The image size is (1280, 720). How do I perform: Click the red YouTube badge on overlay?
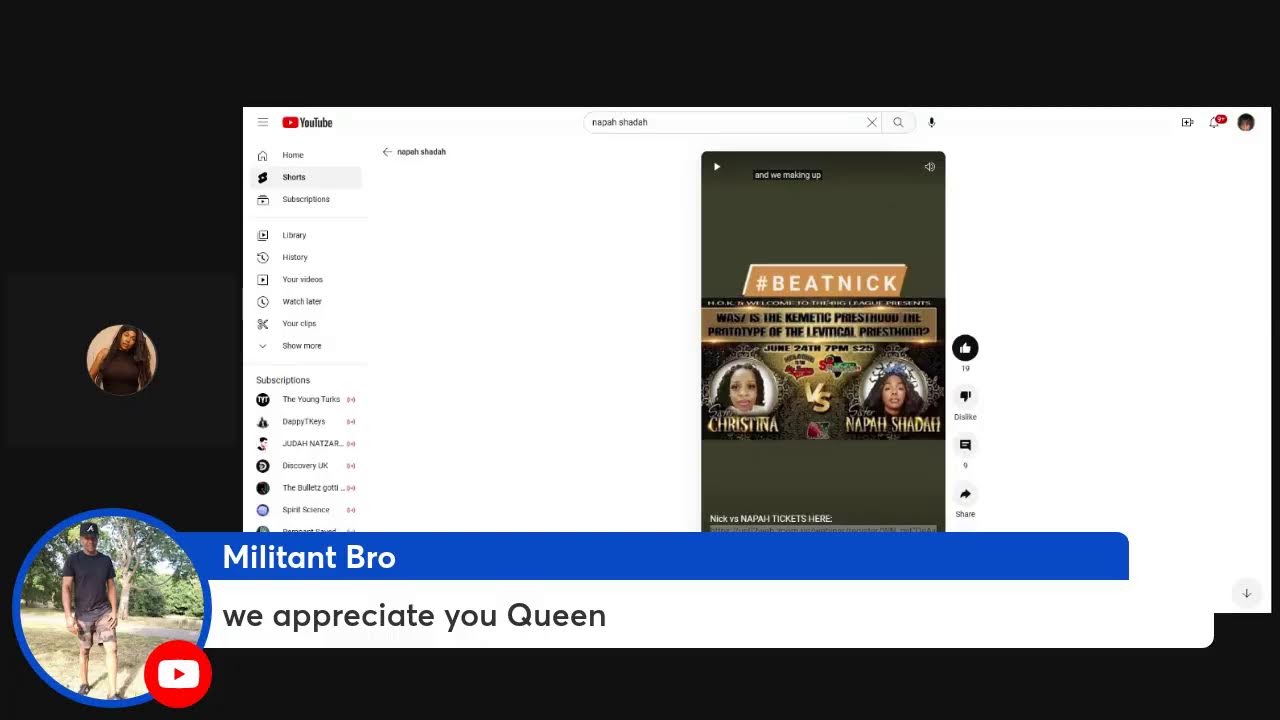(x=178, y=674)
